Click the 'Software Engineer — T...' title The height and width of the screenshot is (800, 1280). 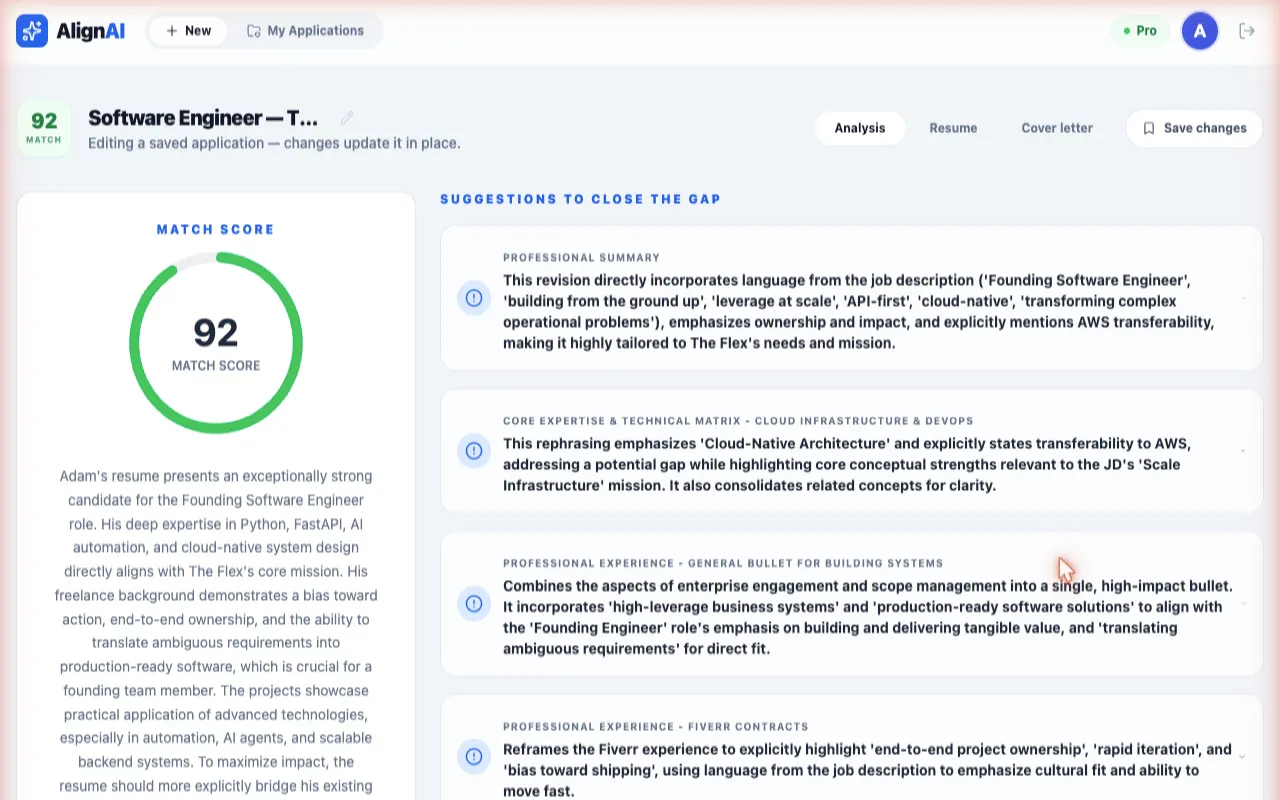click(203, 118)
